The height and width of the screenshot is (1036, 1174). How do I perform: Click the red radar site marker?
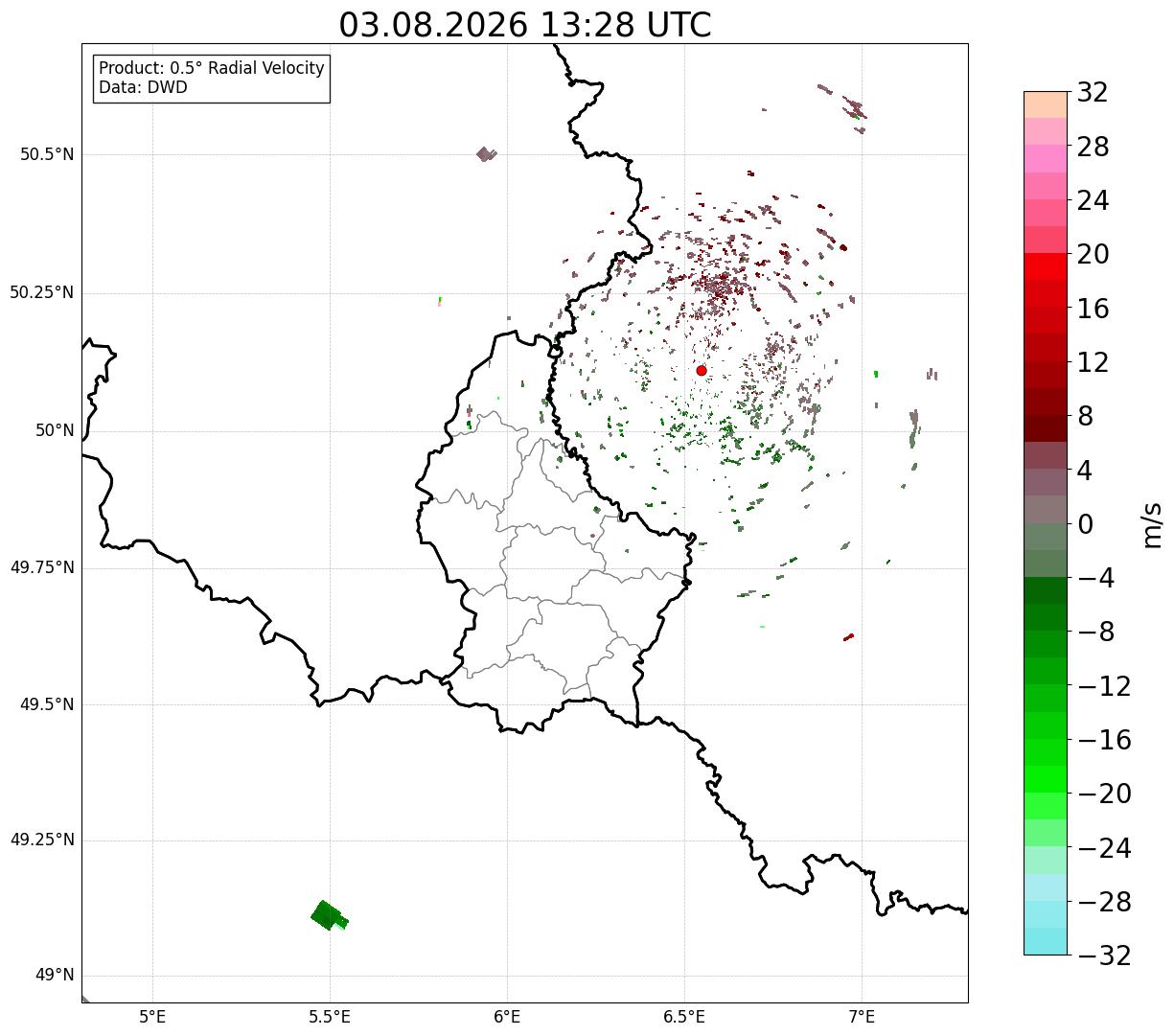tap(702, 371)
